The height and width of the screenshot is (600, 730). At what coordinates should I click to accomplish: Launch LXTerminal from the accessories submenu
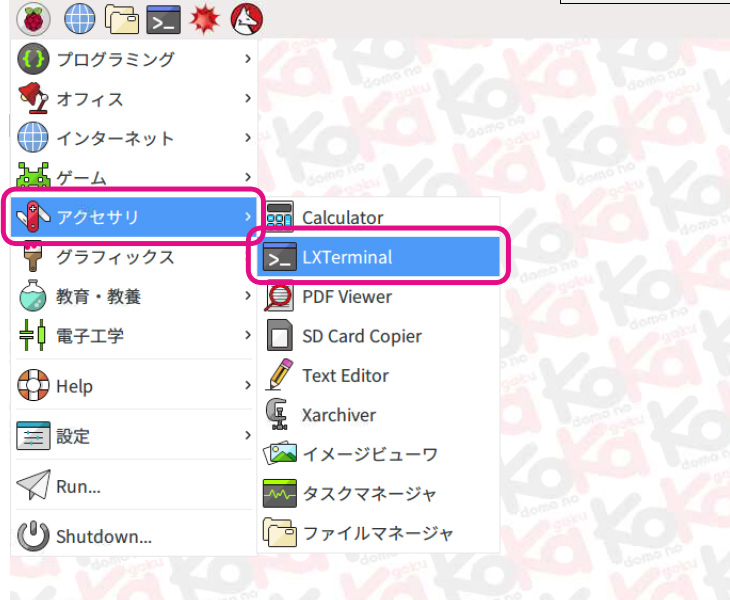(x=379, y=256)
